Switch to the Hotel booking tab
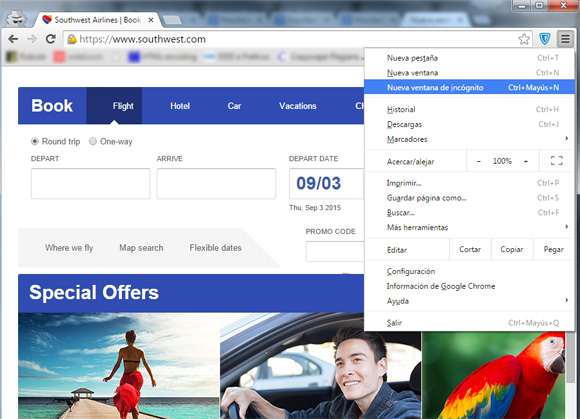 pyautogui.click(x=180, y=106)
